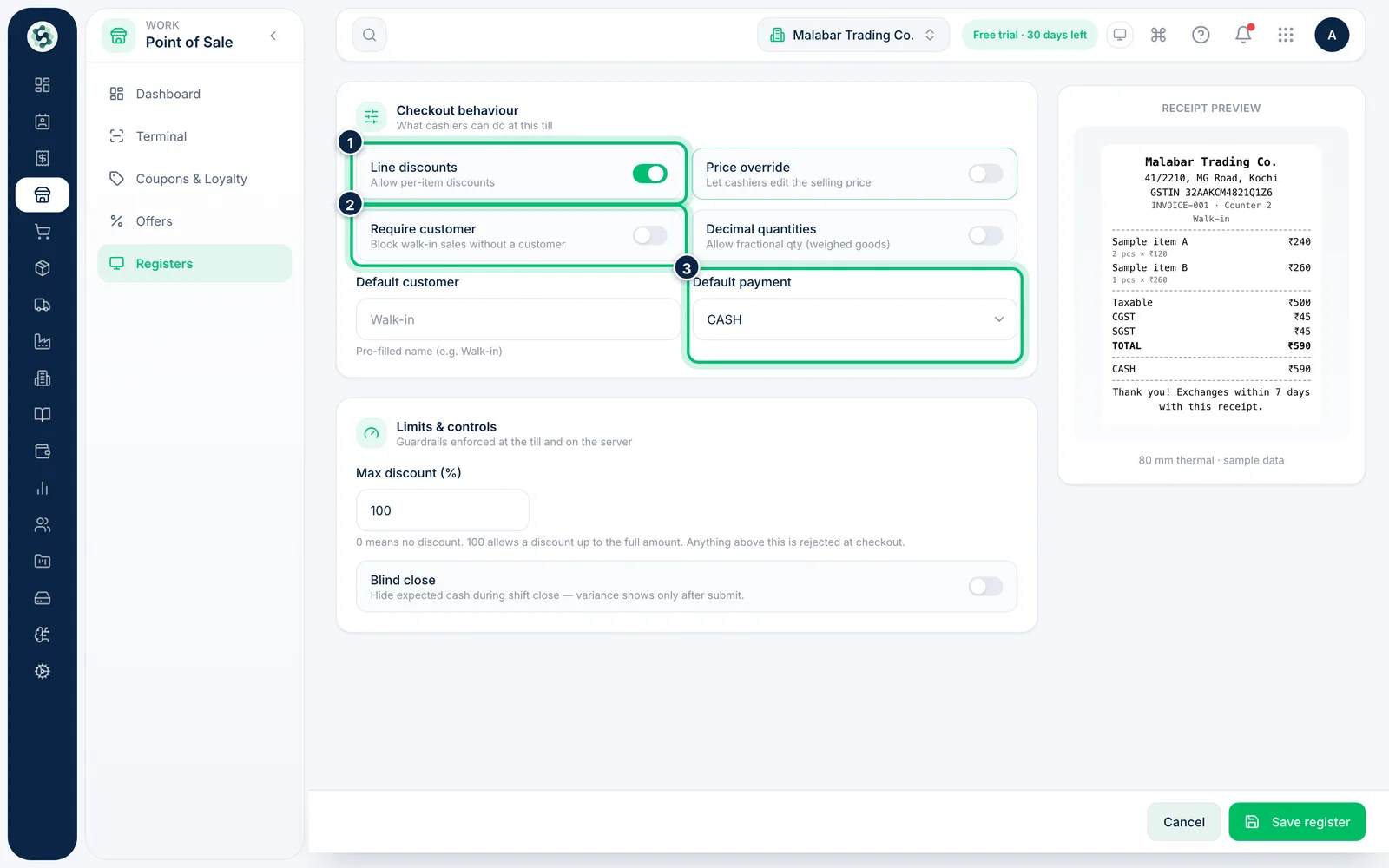Click the package box icon in the dark sidebar
Image resolution: width=1389 pixels, height=868 pixels.
tap(42, 268)
